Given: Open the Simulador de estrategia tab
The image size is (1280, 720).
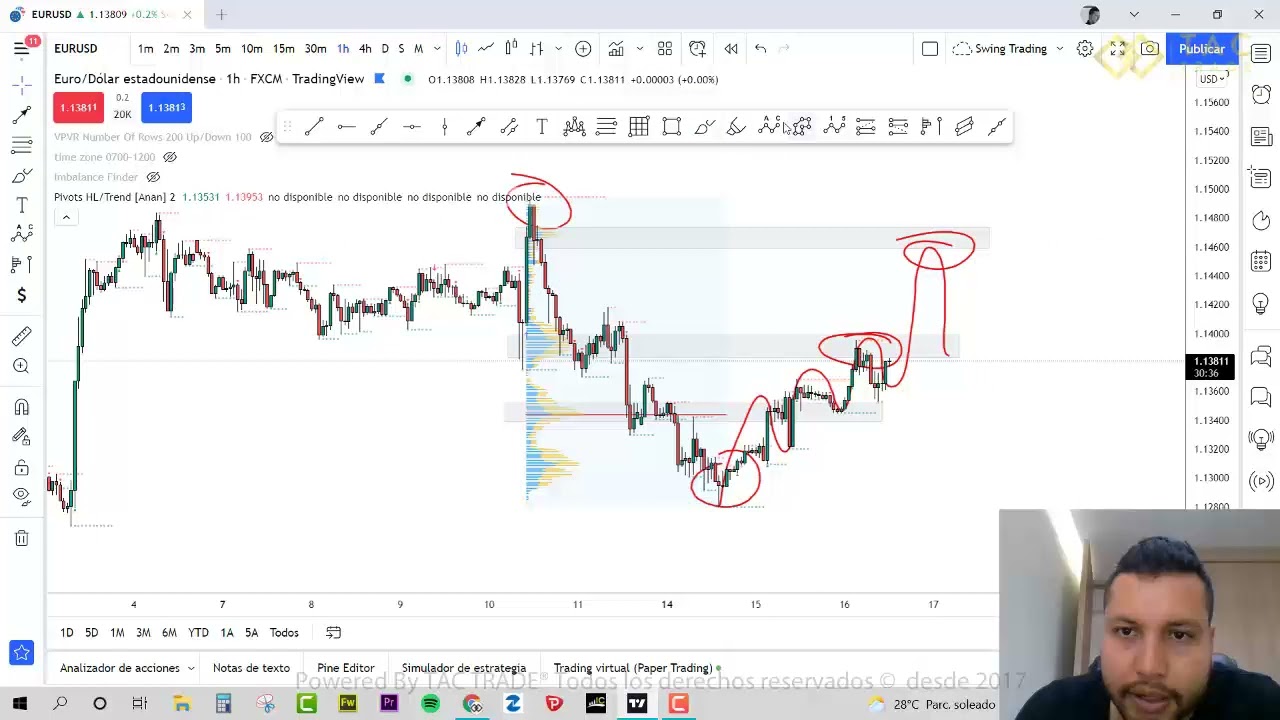Looking at the screenshot, I should [x=463, y=668].
